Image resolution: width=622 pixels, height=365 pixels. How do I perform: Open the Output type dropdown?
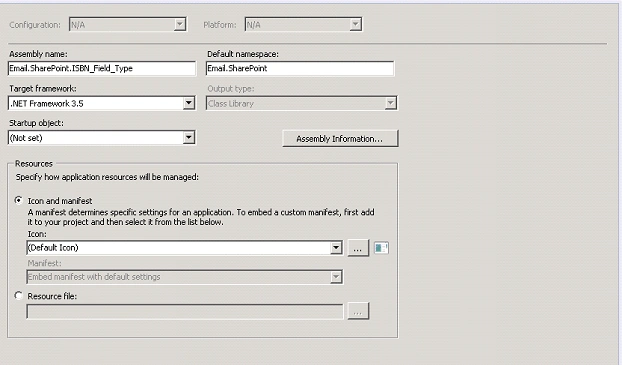coord(301,103)
